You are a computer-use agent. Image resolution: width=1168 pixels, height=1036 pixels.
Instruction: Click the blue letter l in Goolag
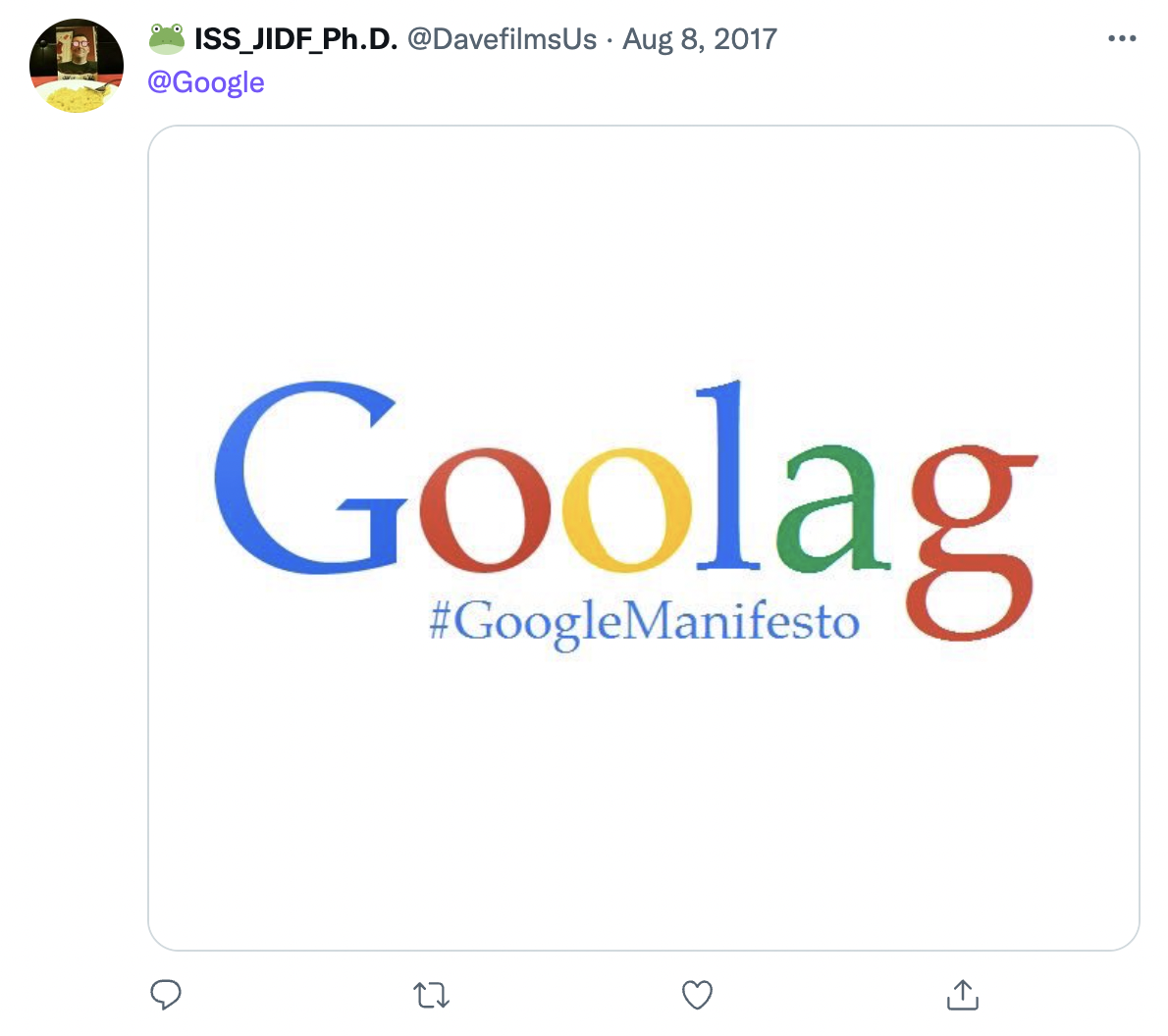coord(728,476)
